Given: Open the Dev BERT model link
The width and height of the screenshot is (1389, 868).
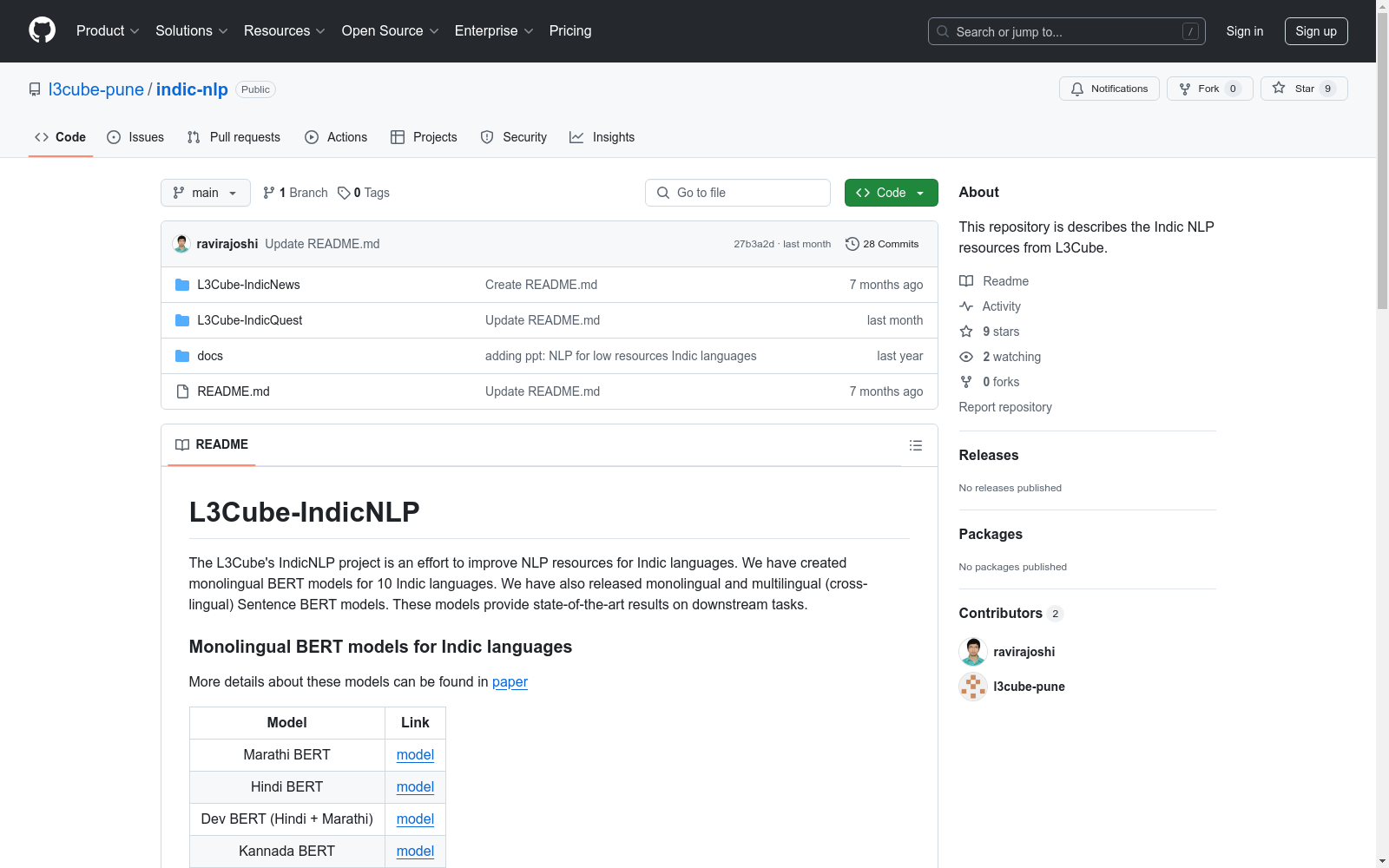Looking at the screenshot, I should tap(415, 819).
